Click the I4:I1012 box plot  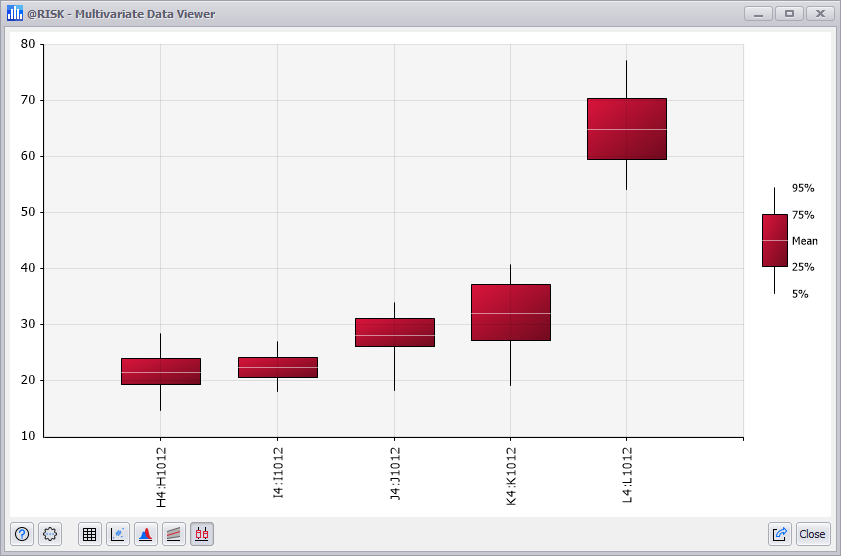point(277,367)
